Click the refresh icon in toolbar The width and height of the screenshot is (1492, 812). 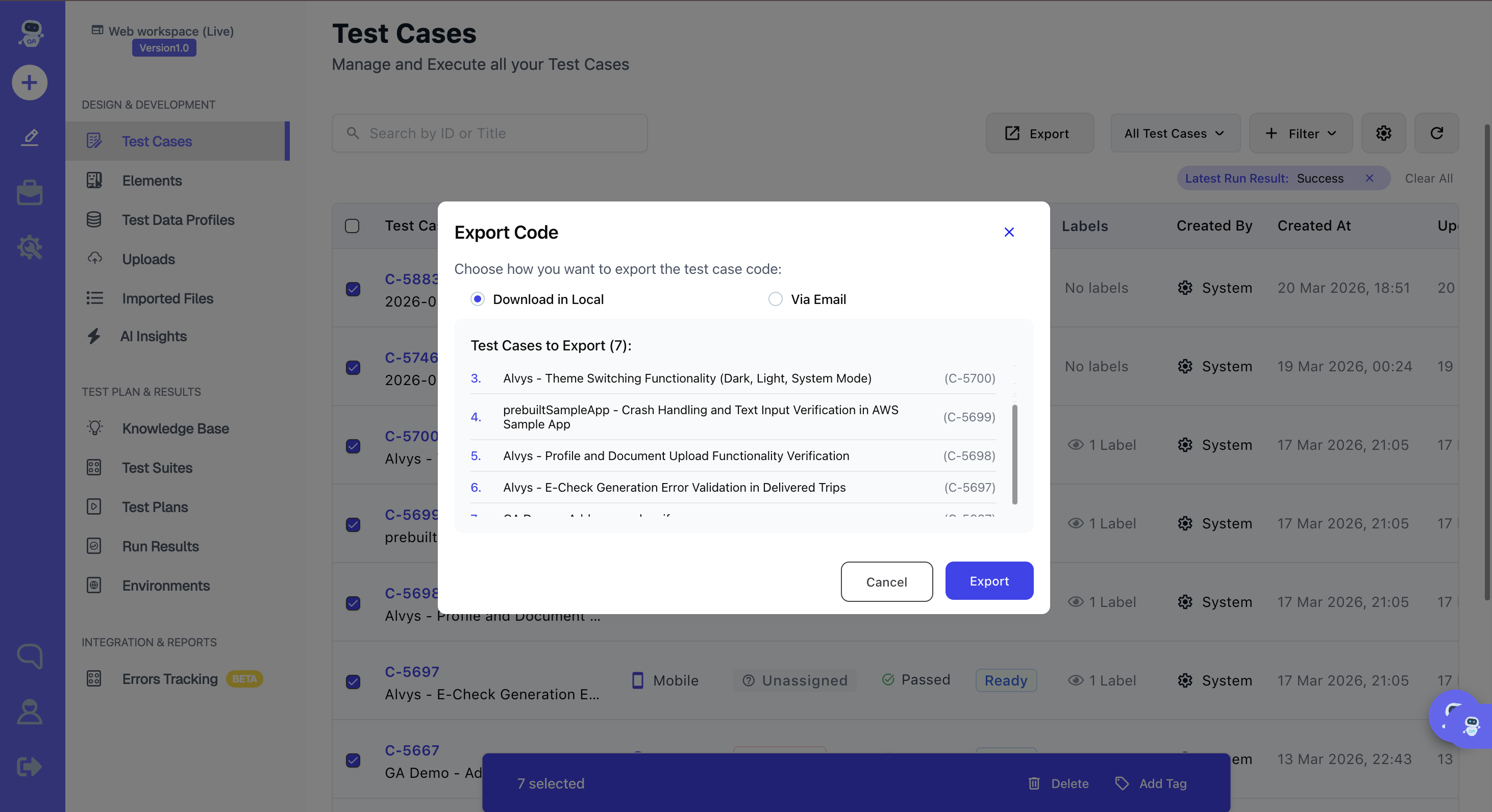click(x=1436, y=133)
